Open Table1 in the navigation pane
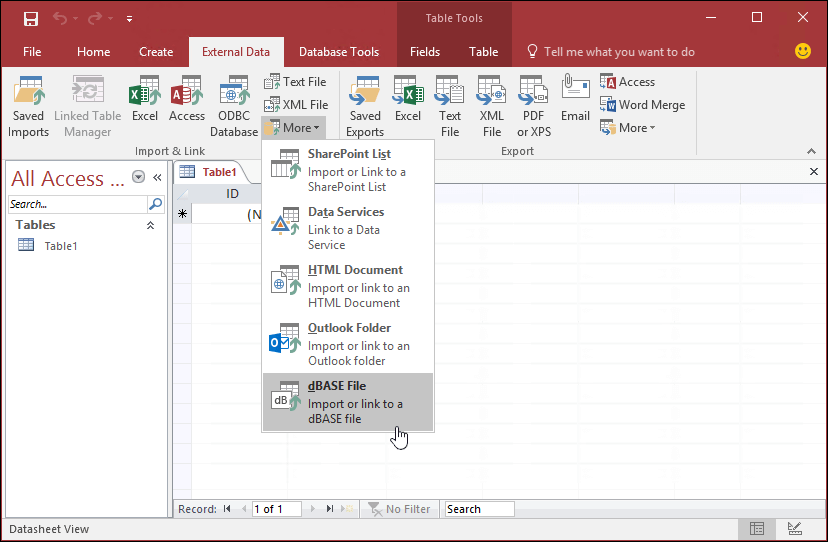Screen dimensions: 828x542 click(60, 245)
